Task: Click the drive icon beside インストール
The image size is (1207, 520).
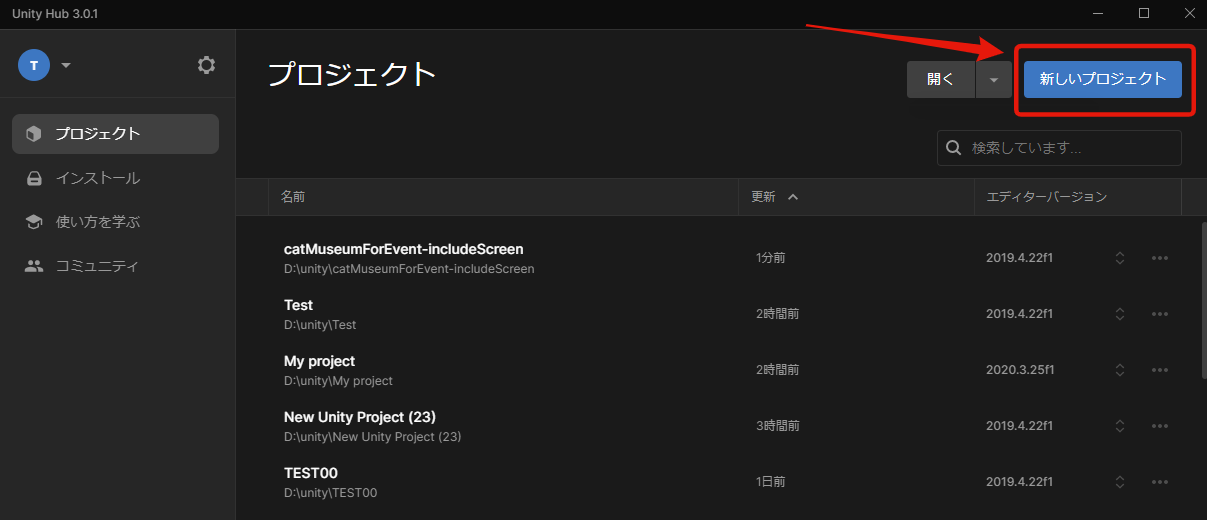Action: (34, 178)
